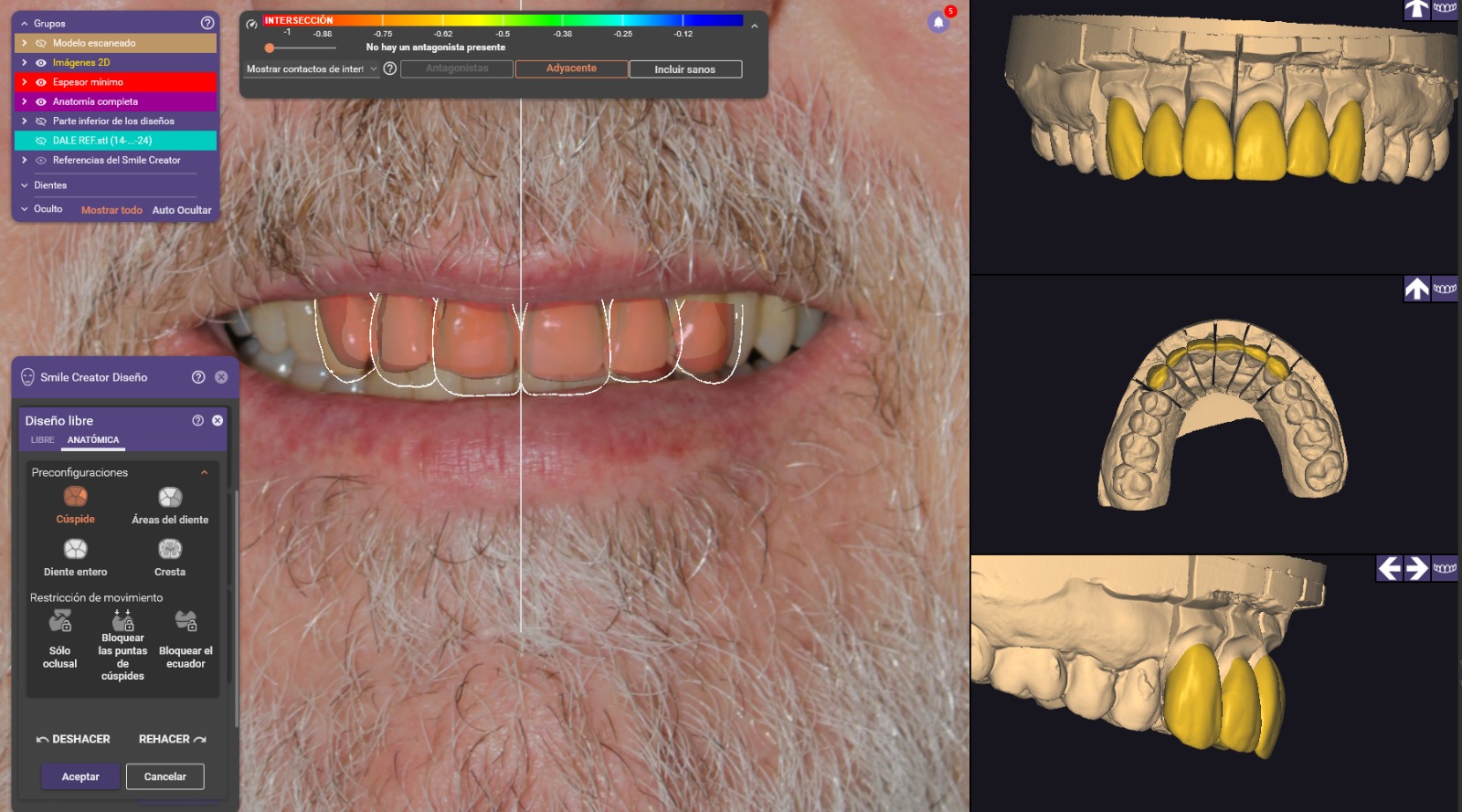Select the Diente entero preset icon
The height and width of the screenshot is (812, 1462).
[75, 549]
